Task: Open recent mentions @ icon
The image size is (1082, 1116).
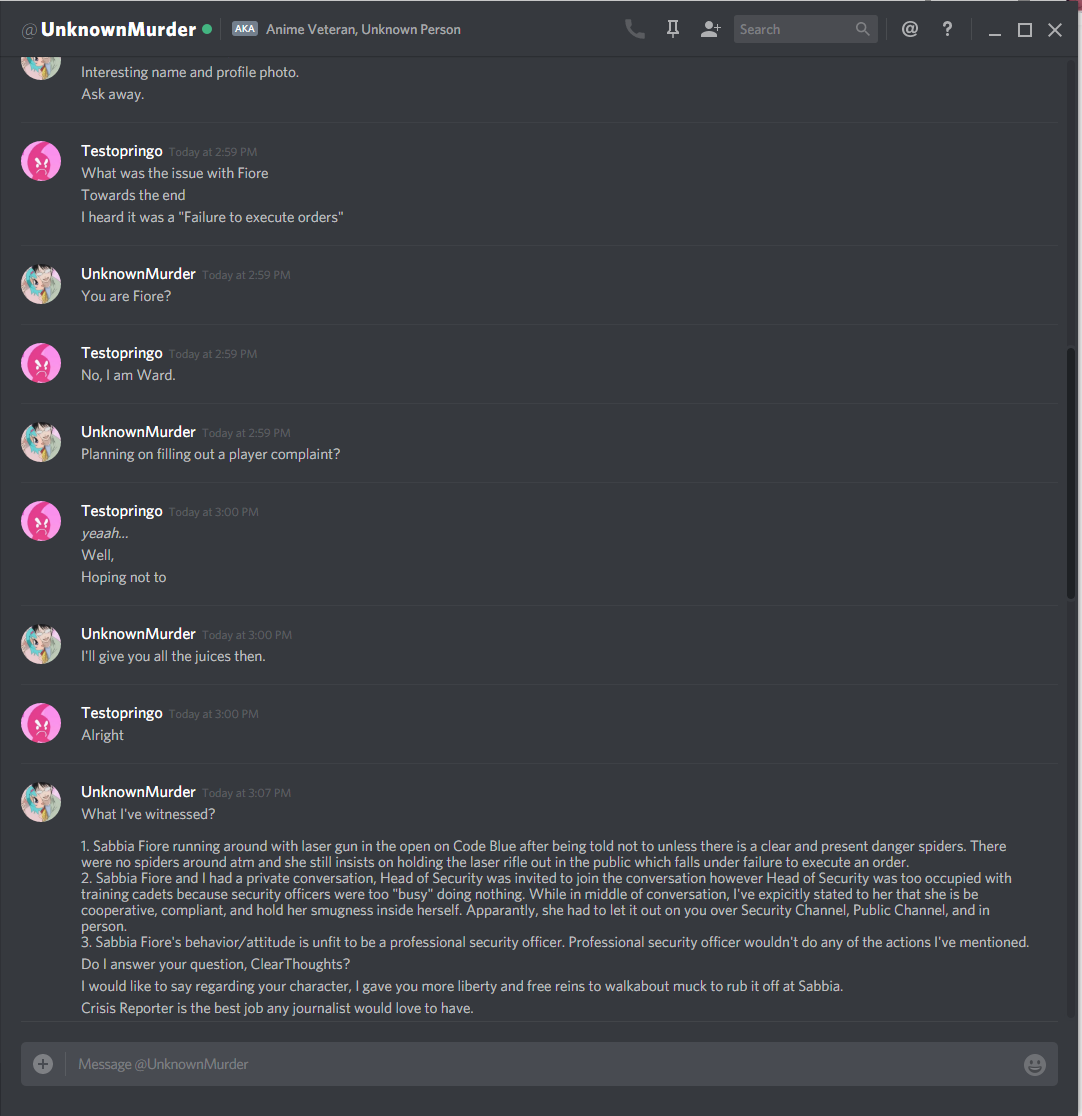Action: click(910, 29)
